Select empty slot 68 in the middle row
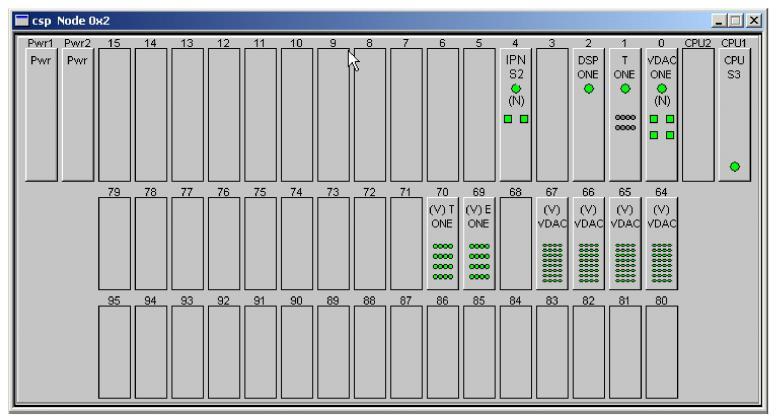Screen dimensions: 776x419 click(516, 243)
